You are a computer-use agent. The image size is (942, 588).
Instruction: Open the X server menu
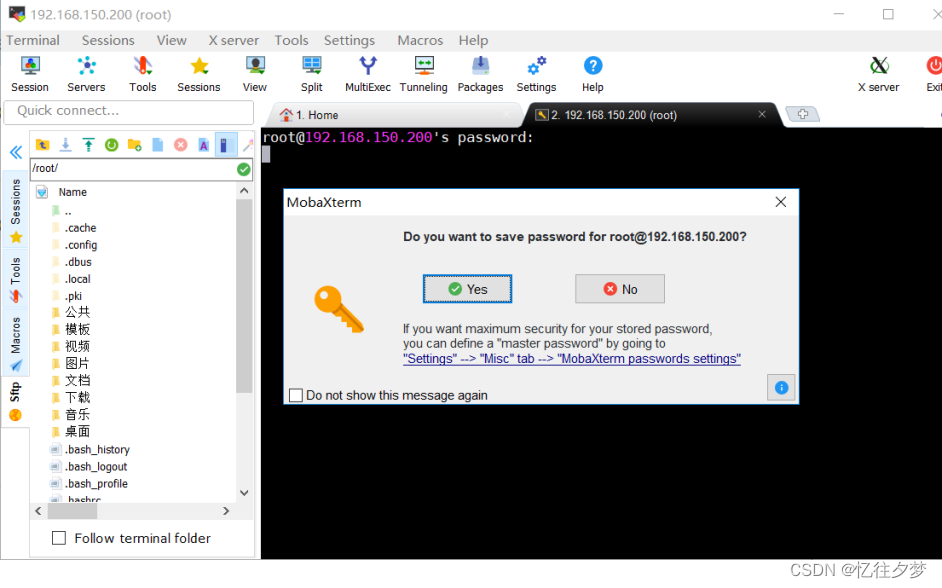pyautogui.click(x=234, y=40)
